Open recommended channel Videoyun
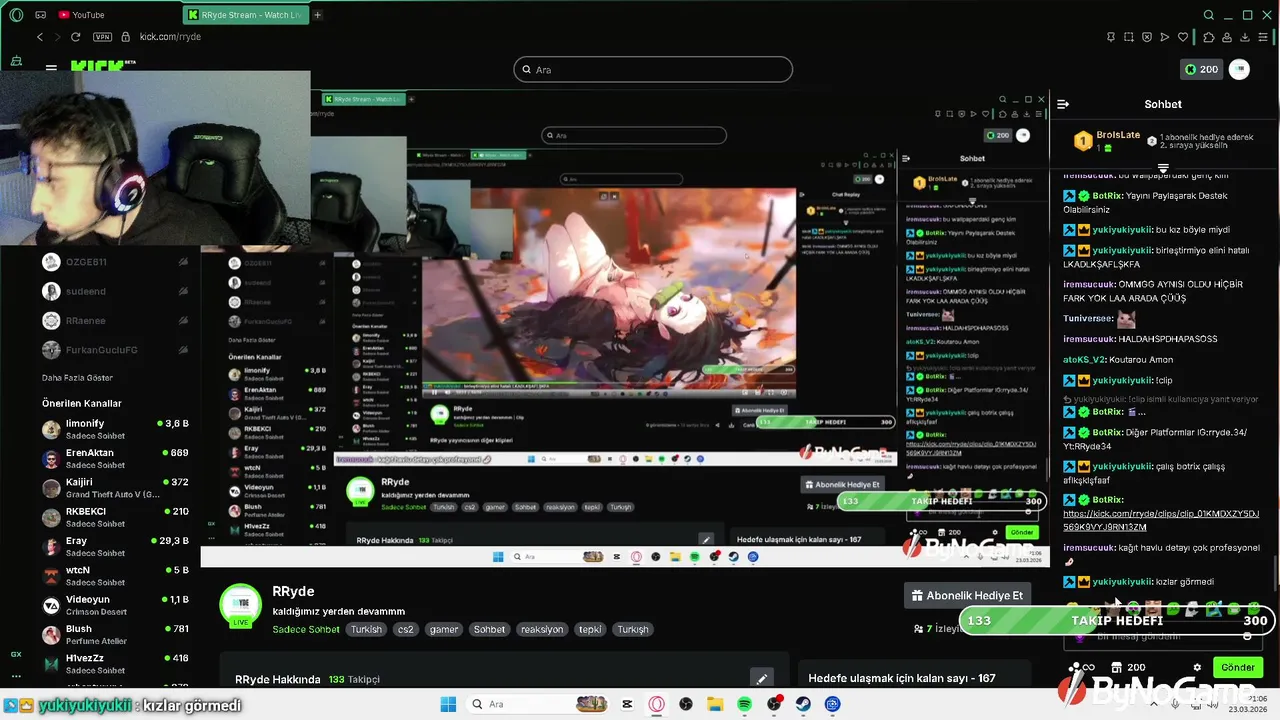 coord(115,605)
